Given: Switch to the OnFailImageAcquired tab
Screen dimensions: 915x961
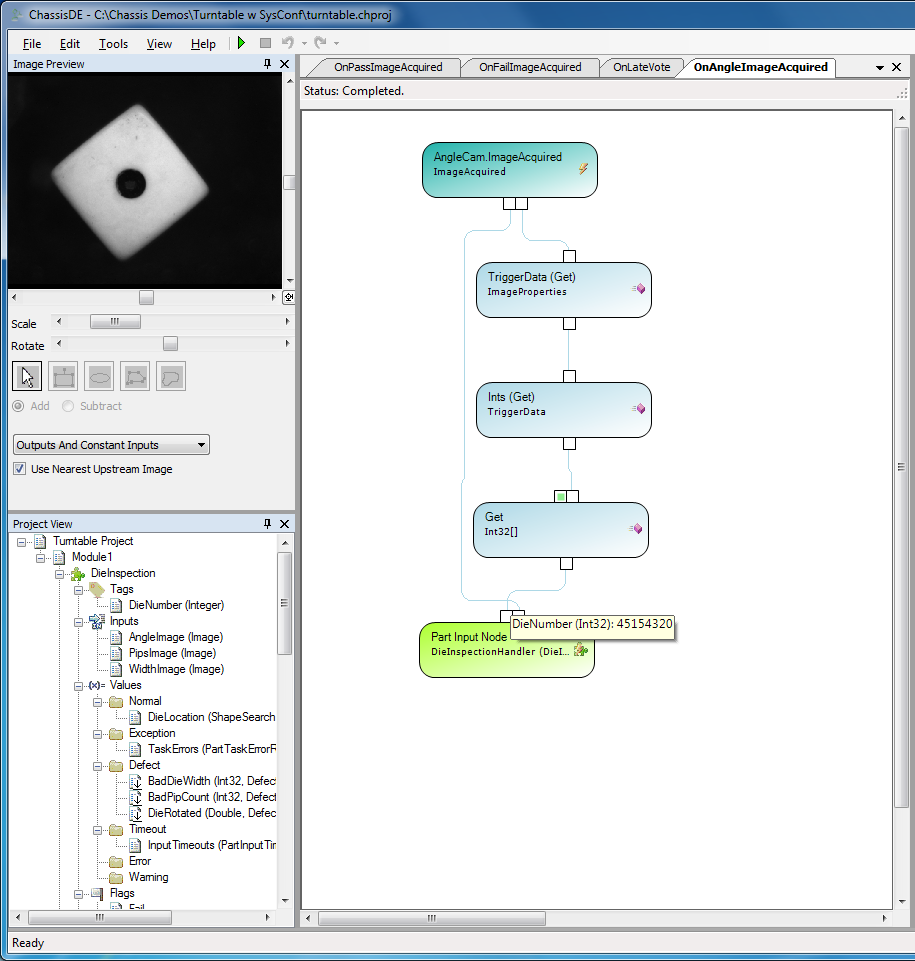Looking at the screenshot, I should [529, 67].
